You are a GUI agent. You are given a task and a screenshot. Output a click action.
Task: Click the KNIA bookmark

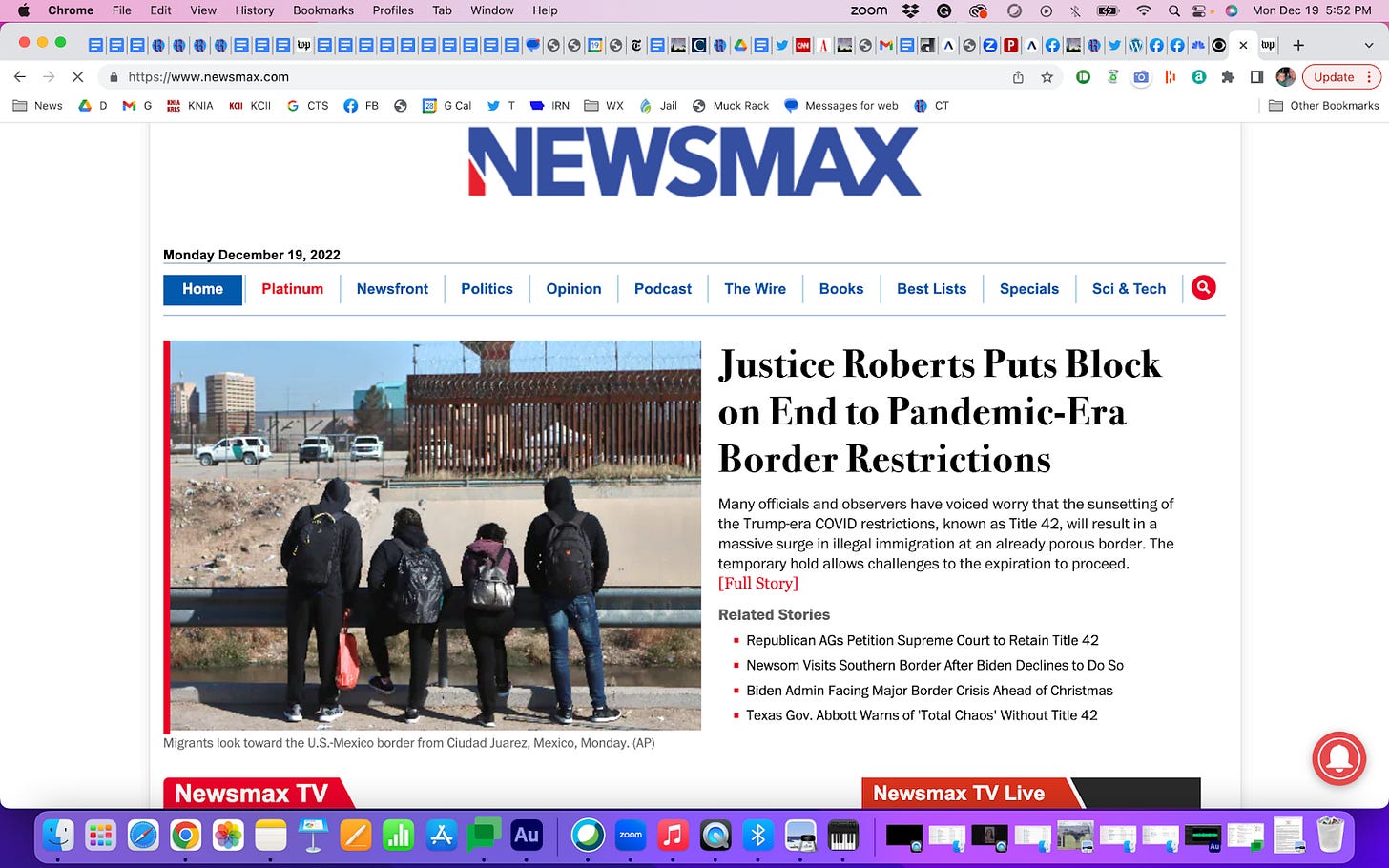190,106
